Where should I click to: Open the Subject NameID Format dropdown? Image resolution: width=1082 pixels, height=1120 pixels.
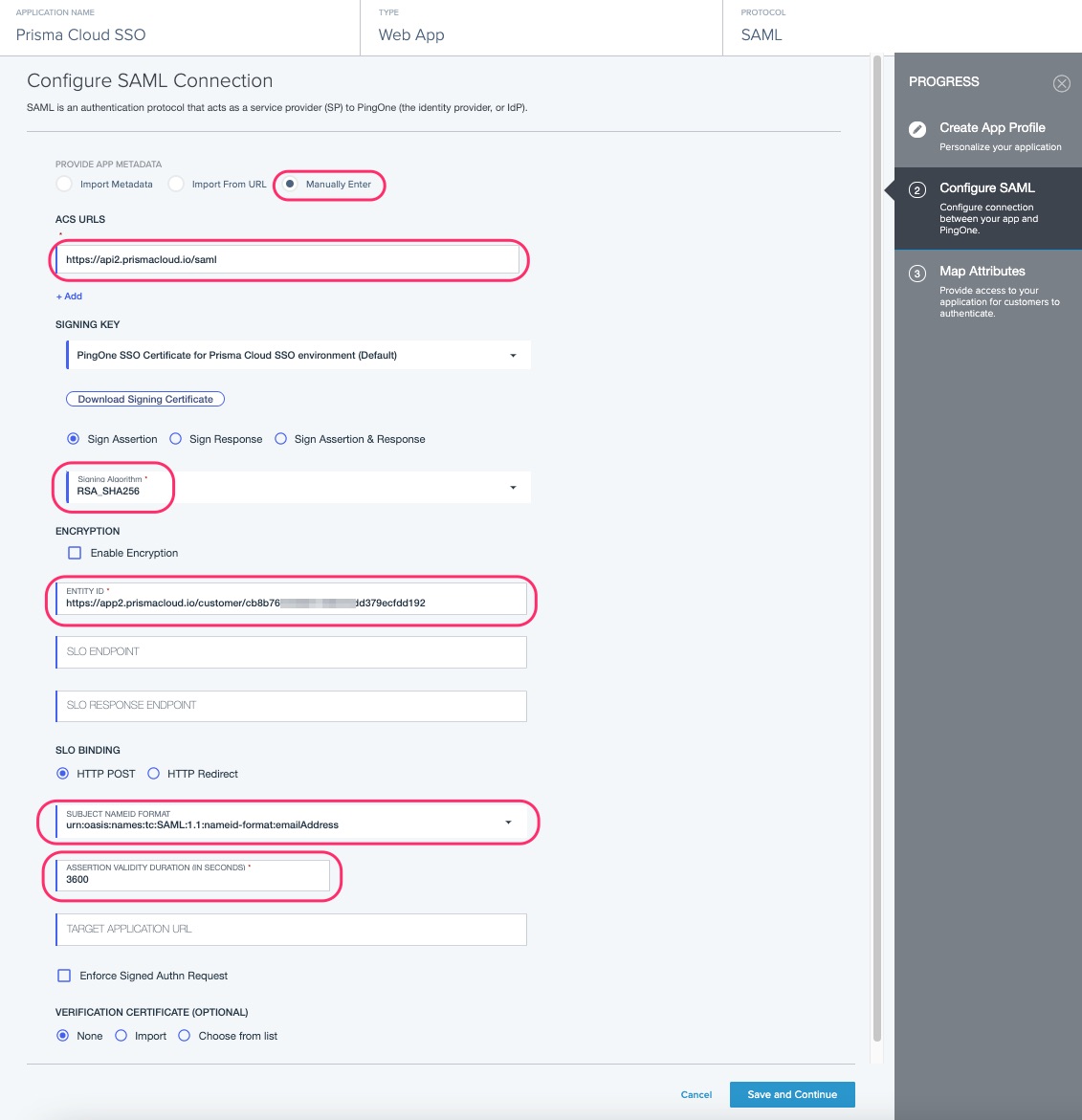pyautogui.click(x=291, y=822)
